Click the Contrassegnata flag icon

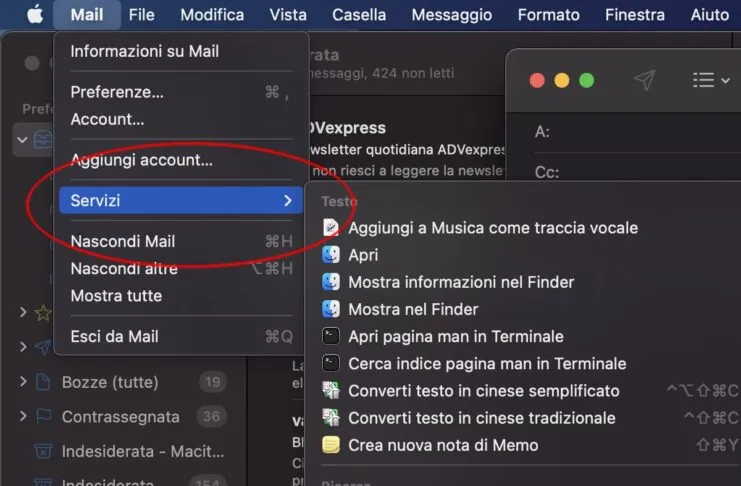tap(43, 417)
